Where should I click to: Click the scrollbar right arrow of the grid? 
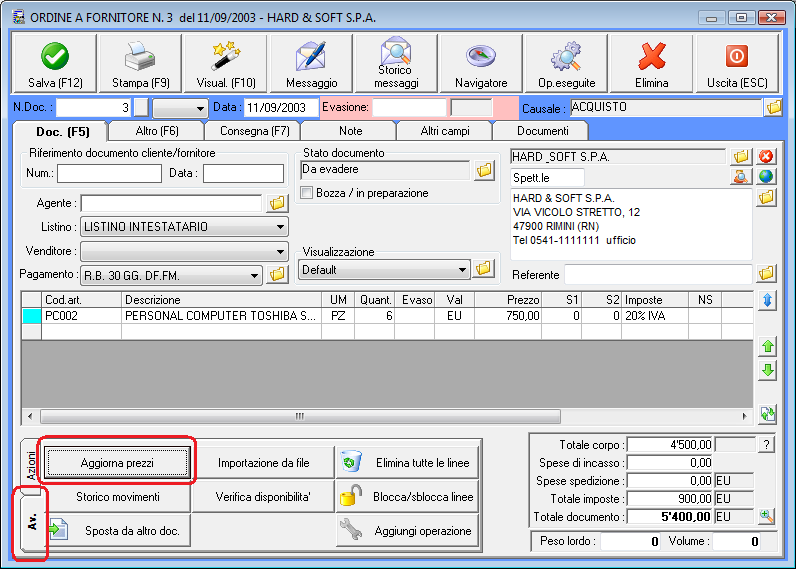click(744, 416)
